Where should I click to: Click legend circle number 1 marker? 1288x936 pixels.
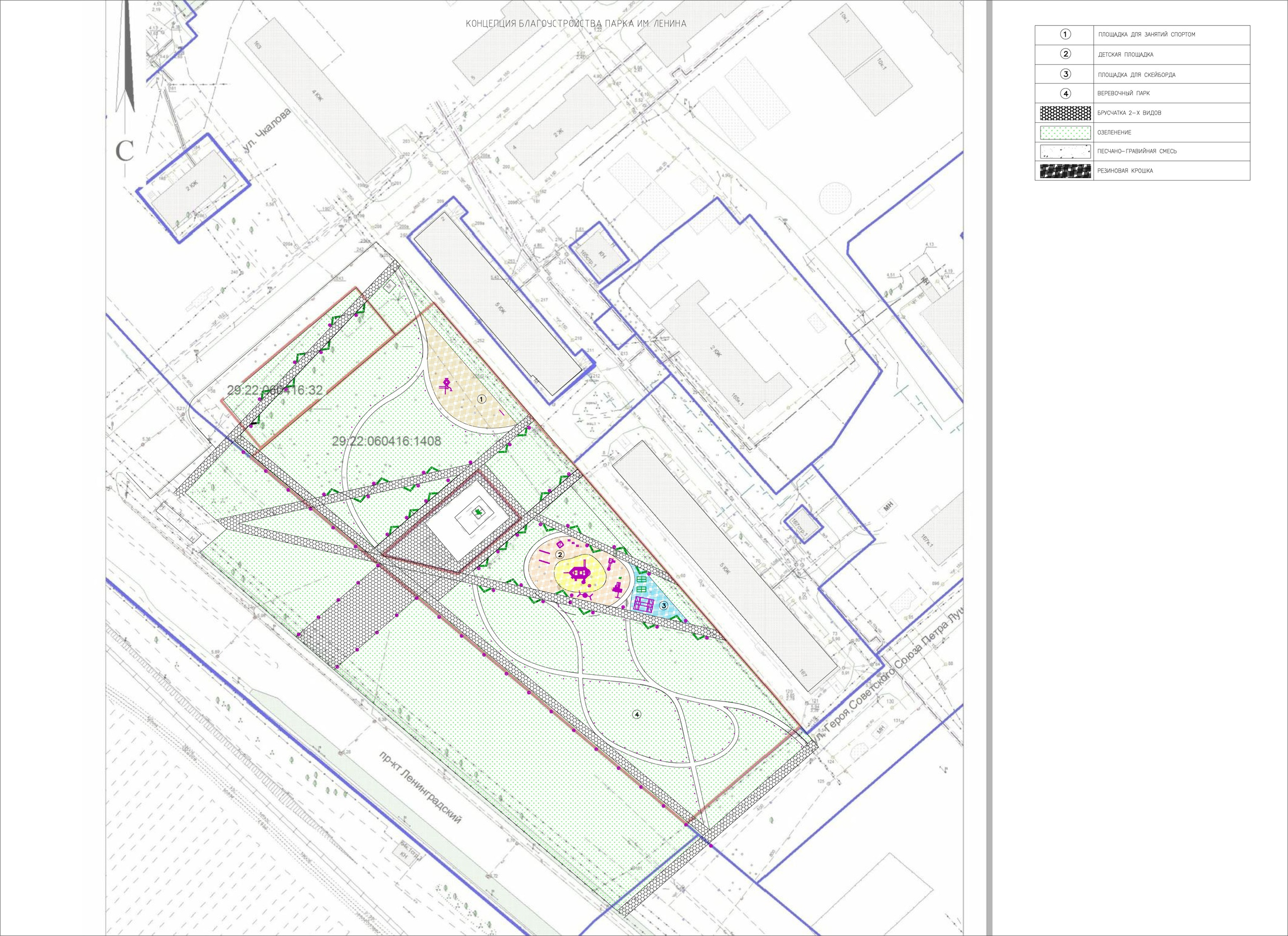tap(1066, 35)
